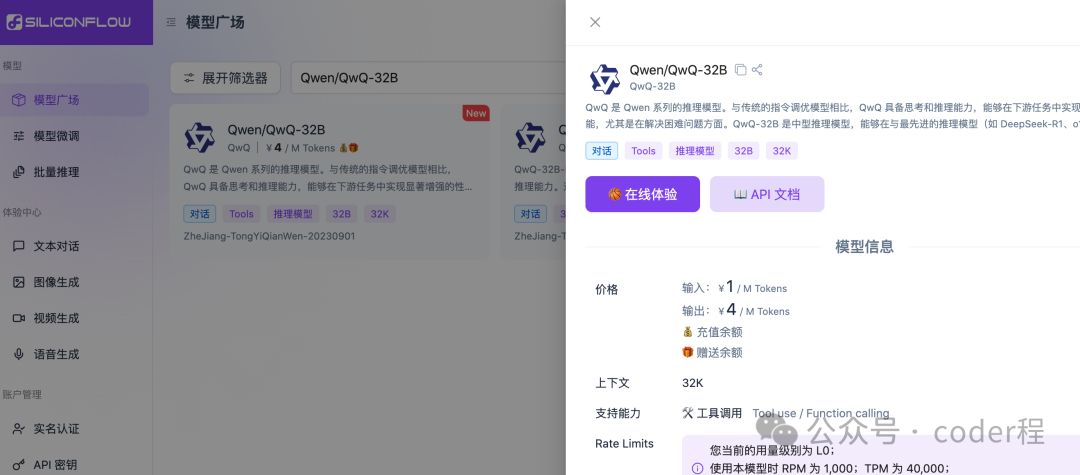Click the 视频生成 camera icon
Screen dimensions: 1080x475
(x=19, y=318)
